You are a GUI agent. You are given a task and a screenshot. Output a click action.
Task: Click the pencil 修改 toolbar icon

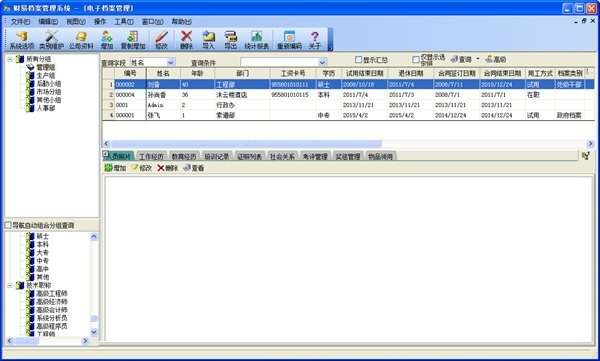click(x=161, y=40)
